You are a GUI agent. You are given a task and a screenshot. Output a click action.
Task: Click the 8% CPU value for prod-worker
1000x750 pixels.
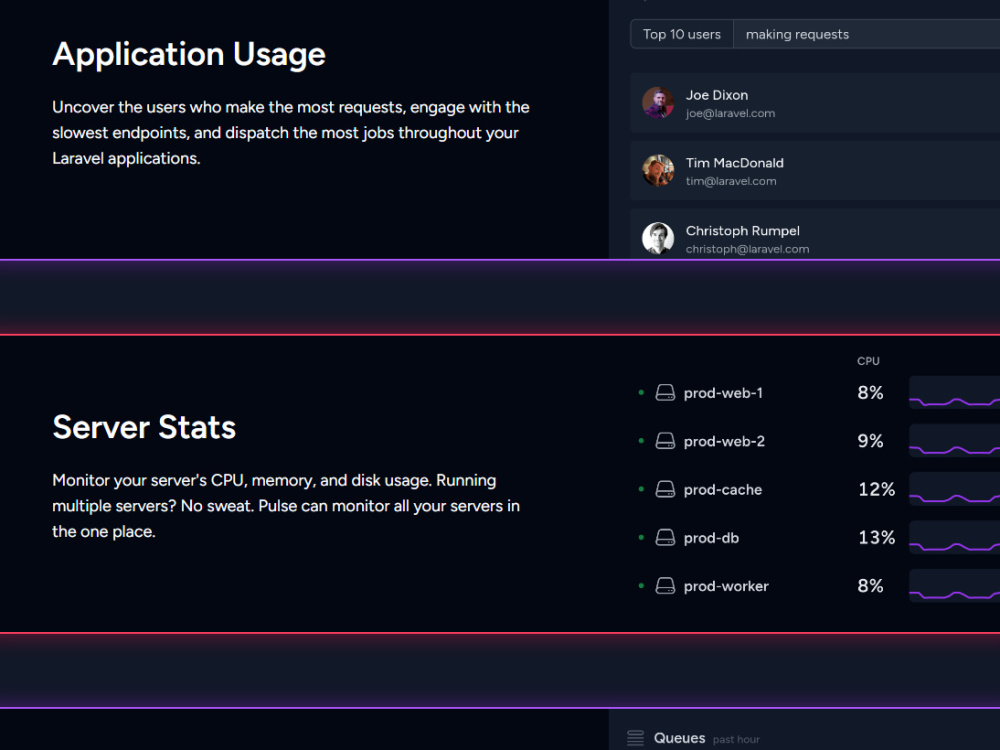pyautogui.click(x=871, y=586)
